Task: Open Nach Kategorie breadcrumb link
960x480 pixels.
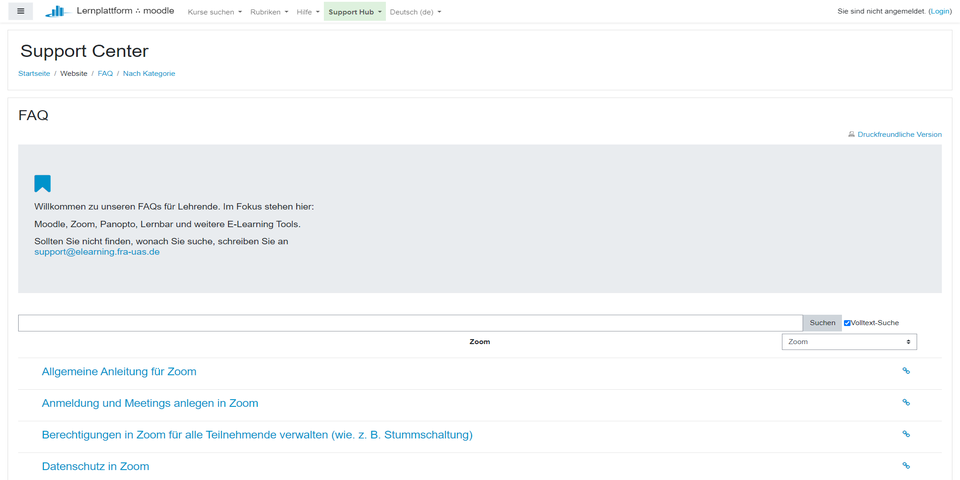Action: coord(149,73)
